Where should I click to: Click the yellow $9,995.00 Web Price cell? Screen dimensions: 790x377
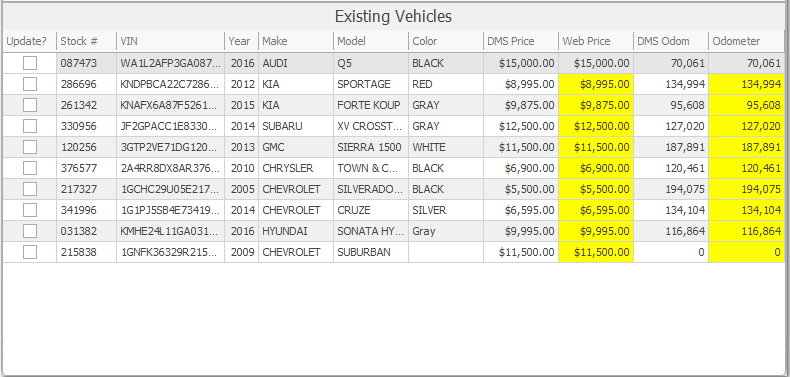pyautogui.click(x=596, y=231)
